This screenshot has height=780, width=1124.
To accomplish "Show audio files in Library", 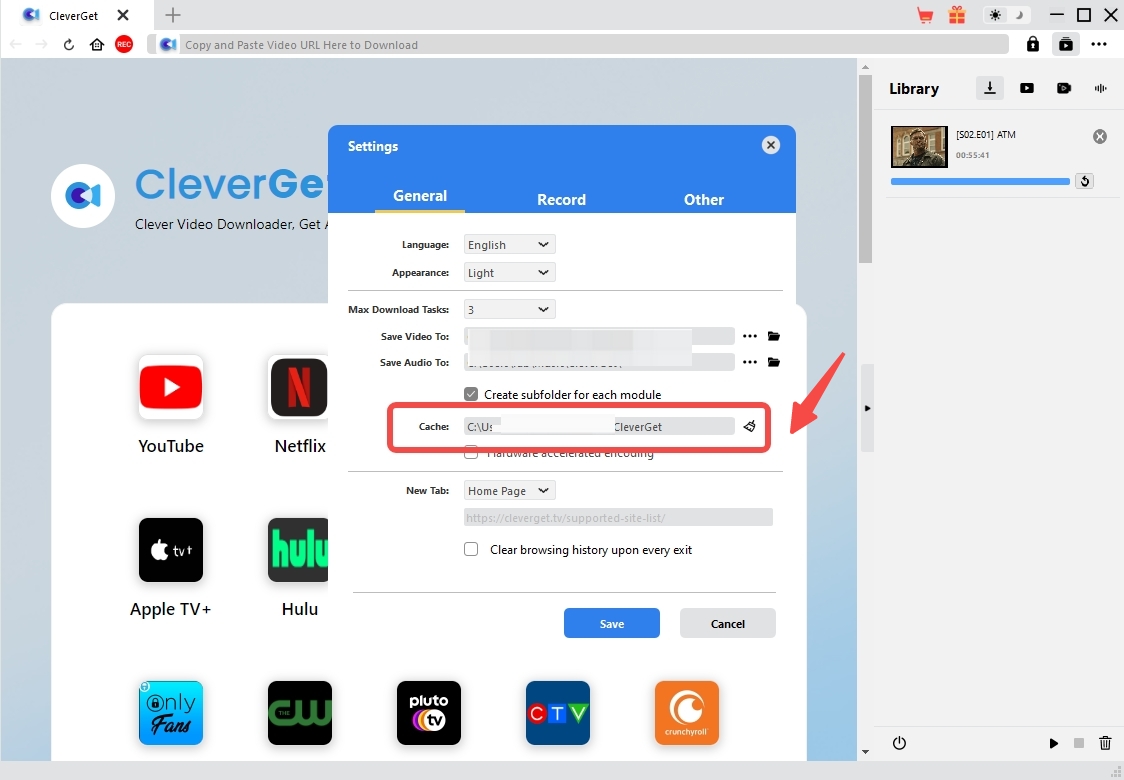I will pyautogui.click(x=1100, y=88).
